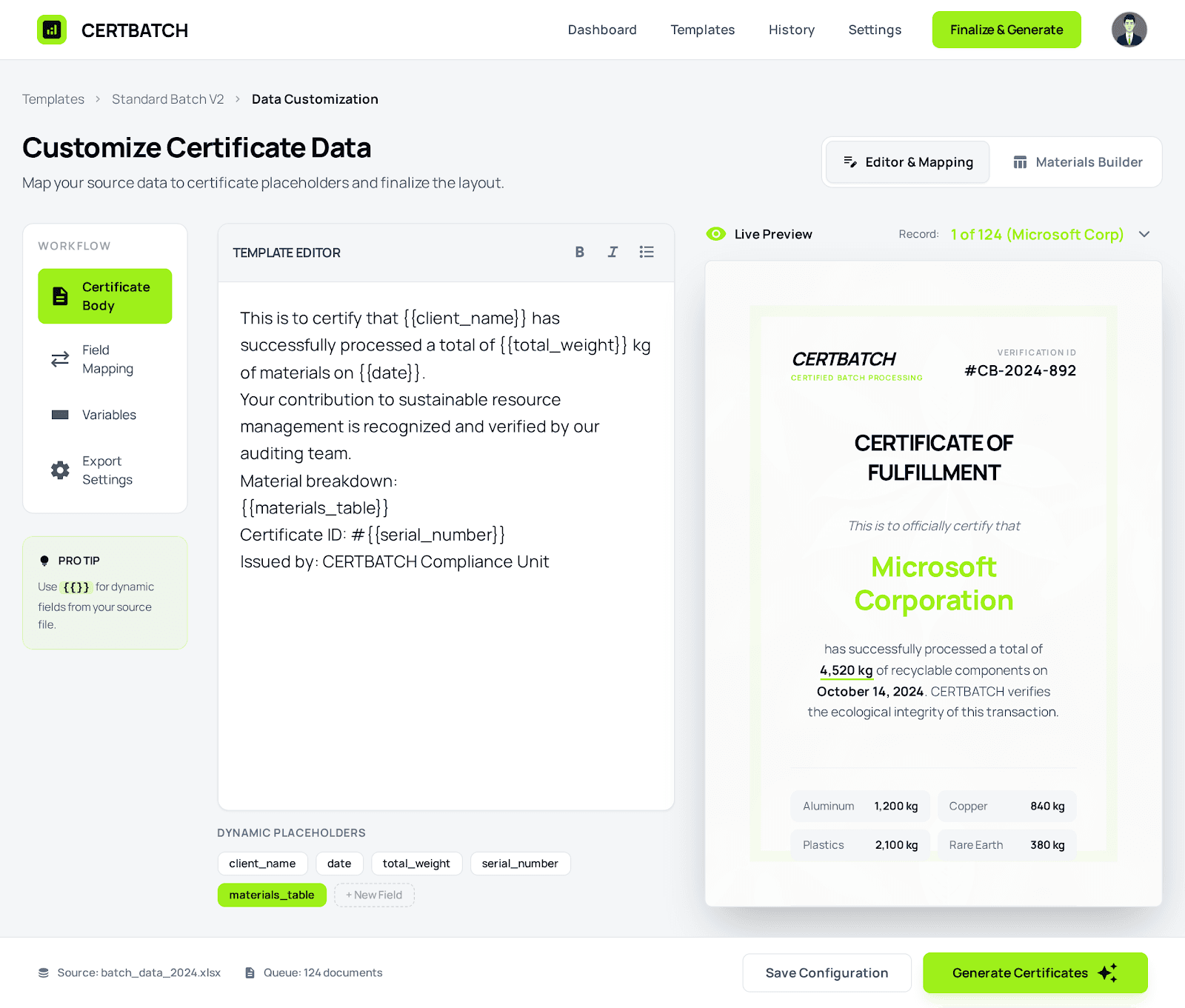Open Export Settings workflow step
1185x1008 pixels.
[105, 470]
